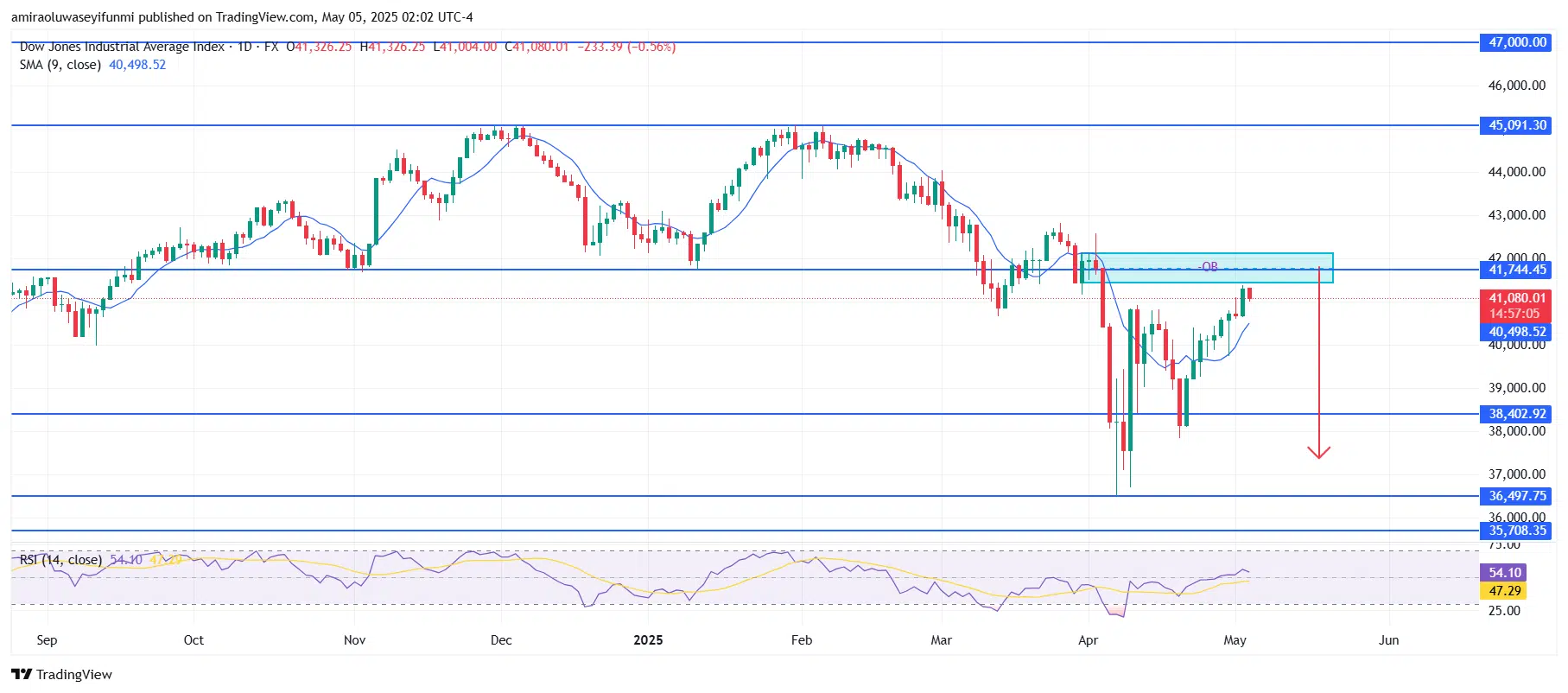The height and width of the screenshot is (693, 1568).
Task: Click the 44,000.00 price axis tick
Action: [1516, 172]
